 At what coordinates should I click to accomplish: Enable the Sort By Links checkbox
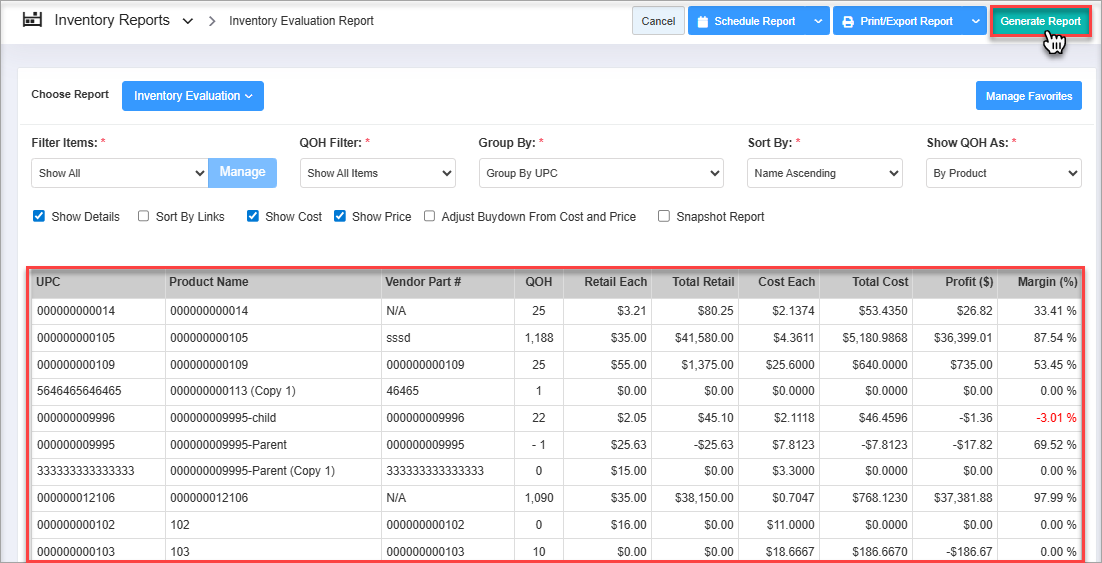pos(144,216)
